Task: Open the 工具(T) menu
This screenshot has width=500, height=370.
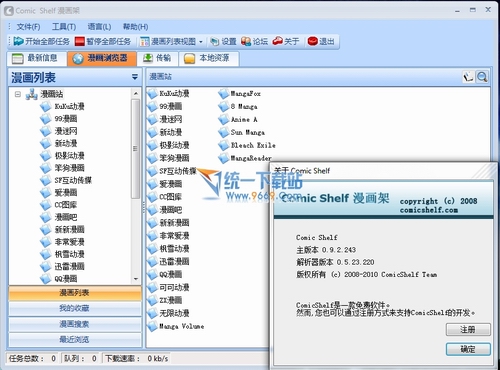Action: click(64, 27)
